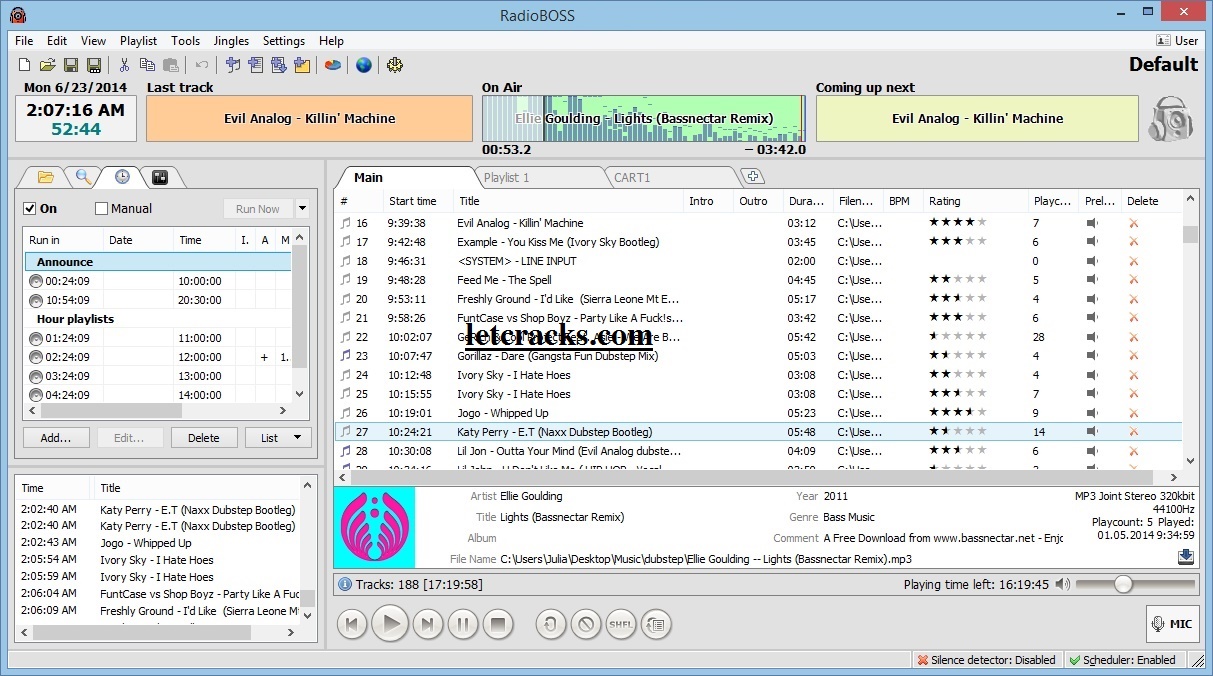Image resolution: width=1213 pixels, height=676 pixels.
Task: Open settings via the gear toolbar icon
Action: pos(395,65)
